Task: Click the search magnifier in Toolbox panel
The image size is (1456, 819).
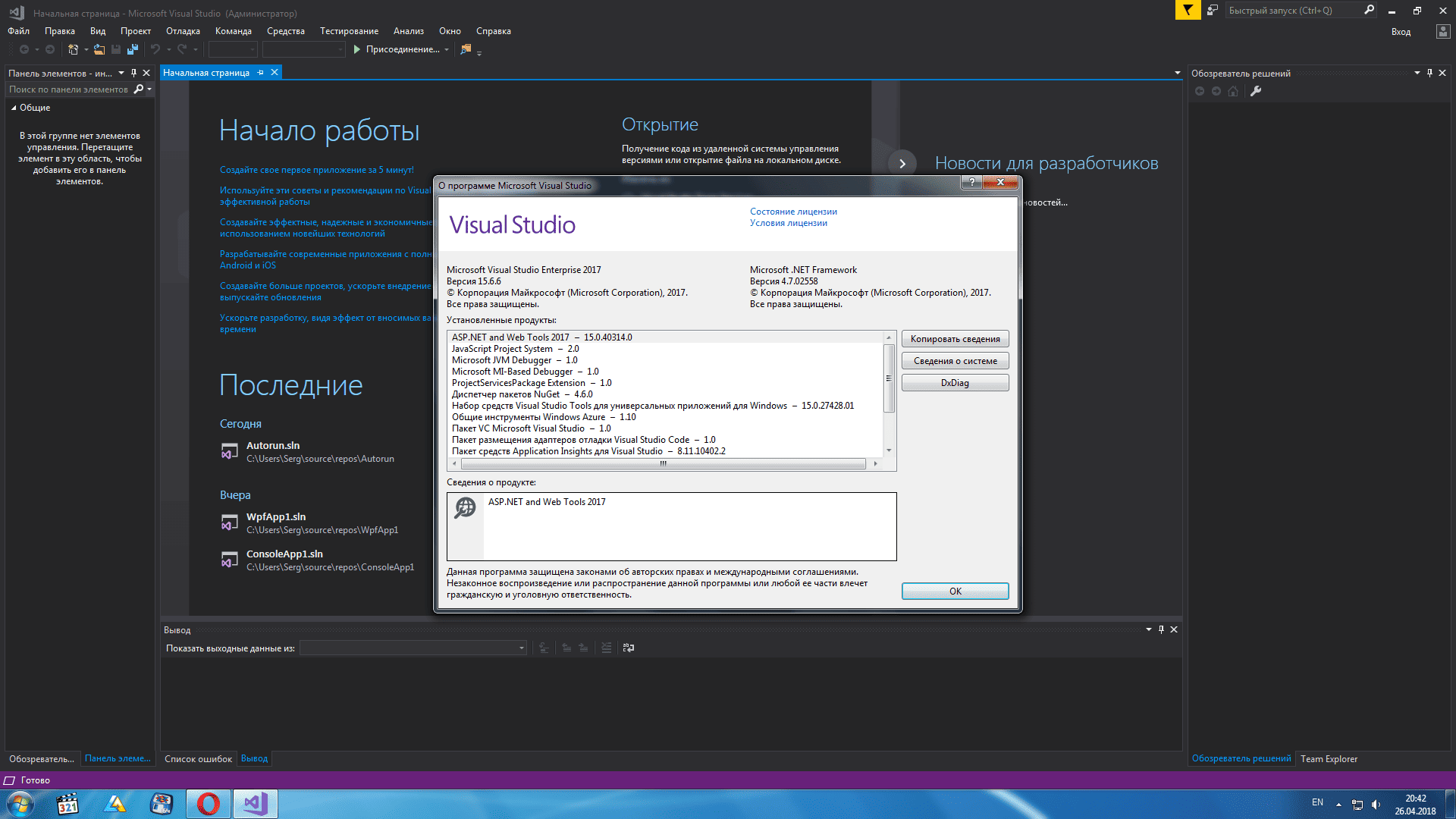Action: click(139, 89)
